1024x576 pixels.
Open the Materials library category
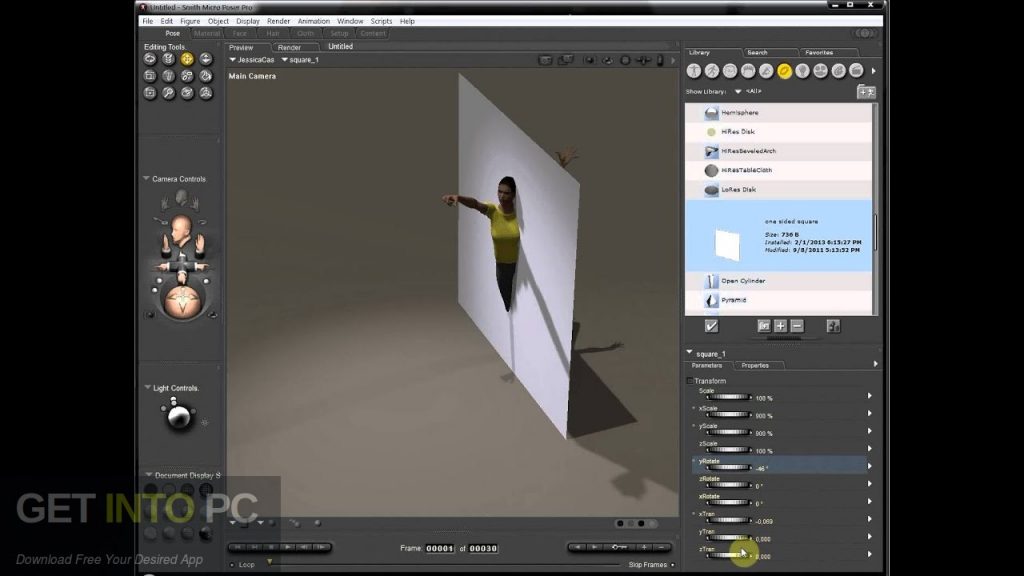coord(839,71)
